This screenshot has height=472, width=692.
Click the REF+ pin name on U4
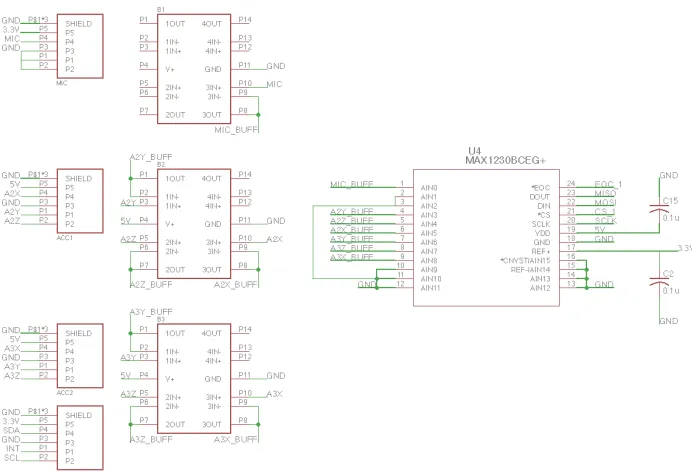click(x=541, y=251)
